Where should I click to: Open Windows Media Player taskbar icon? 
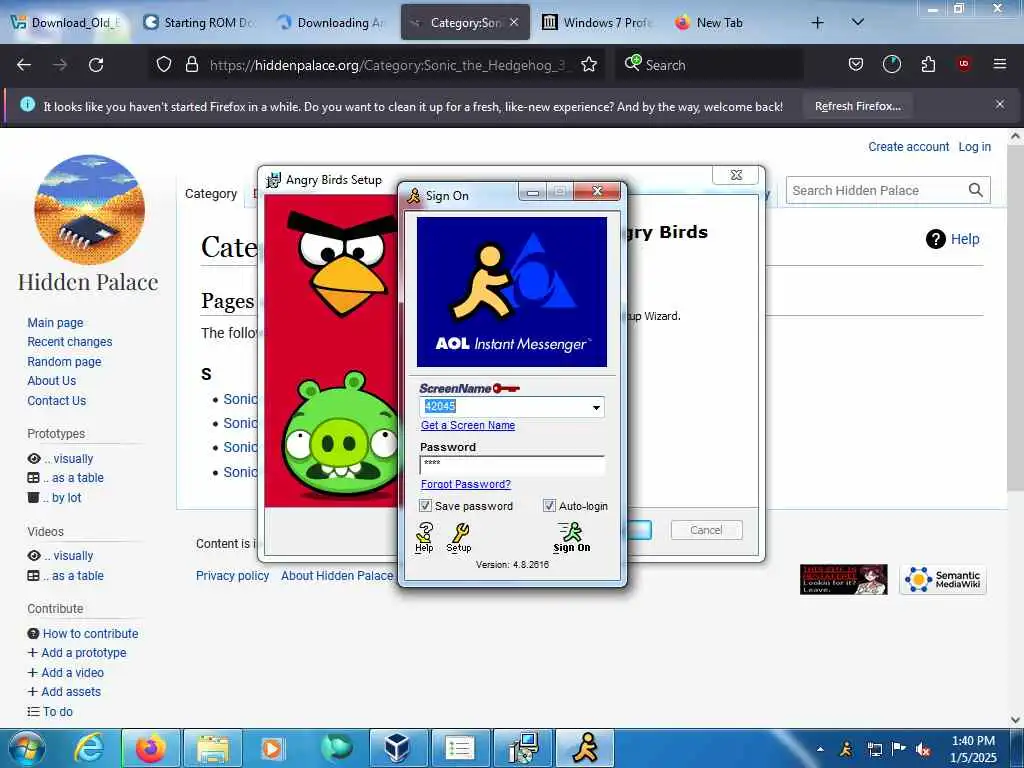pyautogui.click(x=272, y=748)
